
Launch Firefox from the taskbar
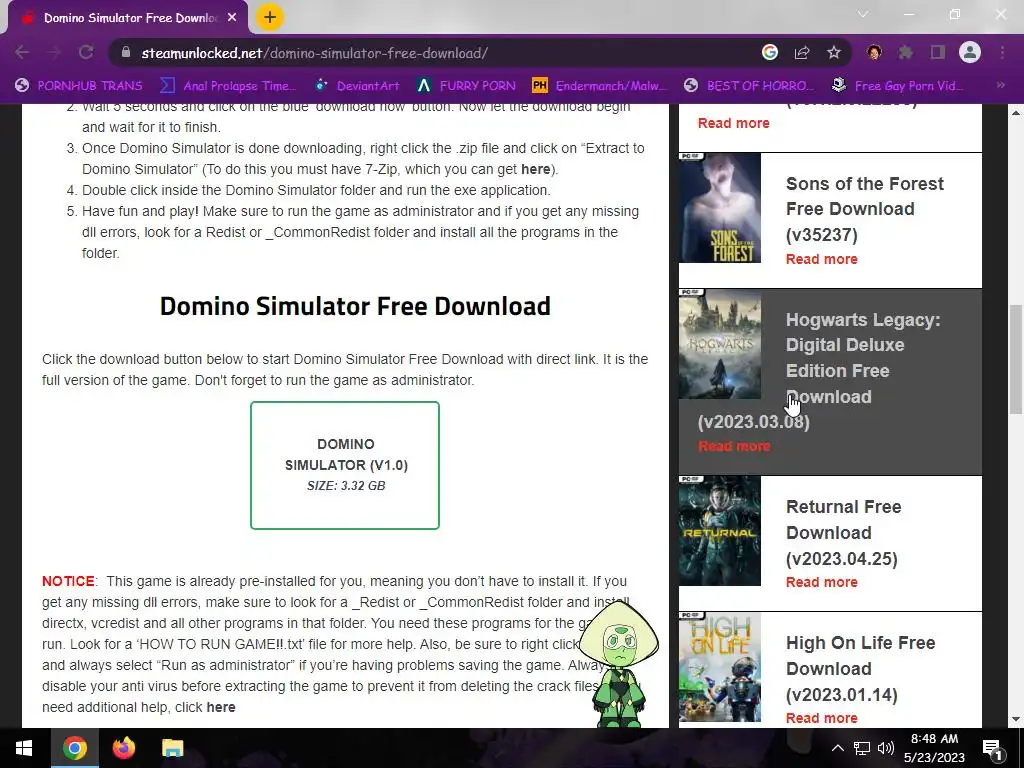(123, 748)
